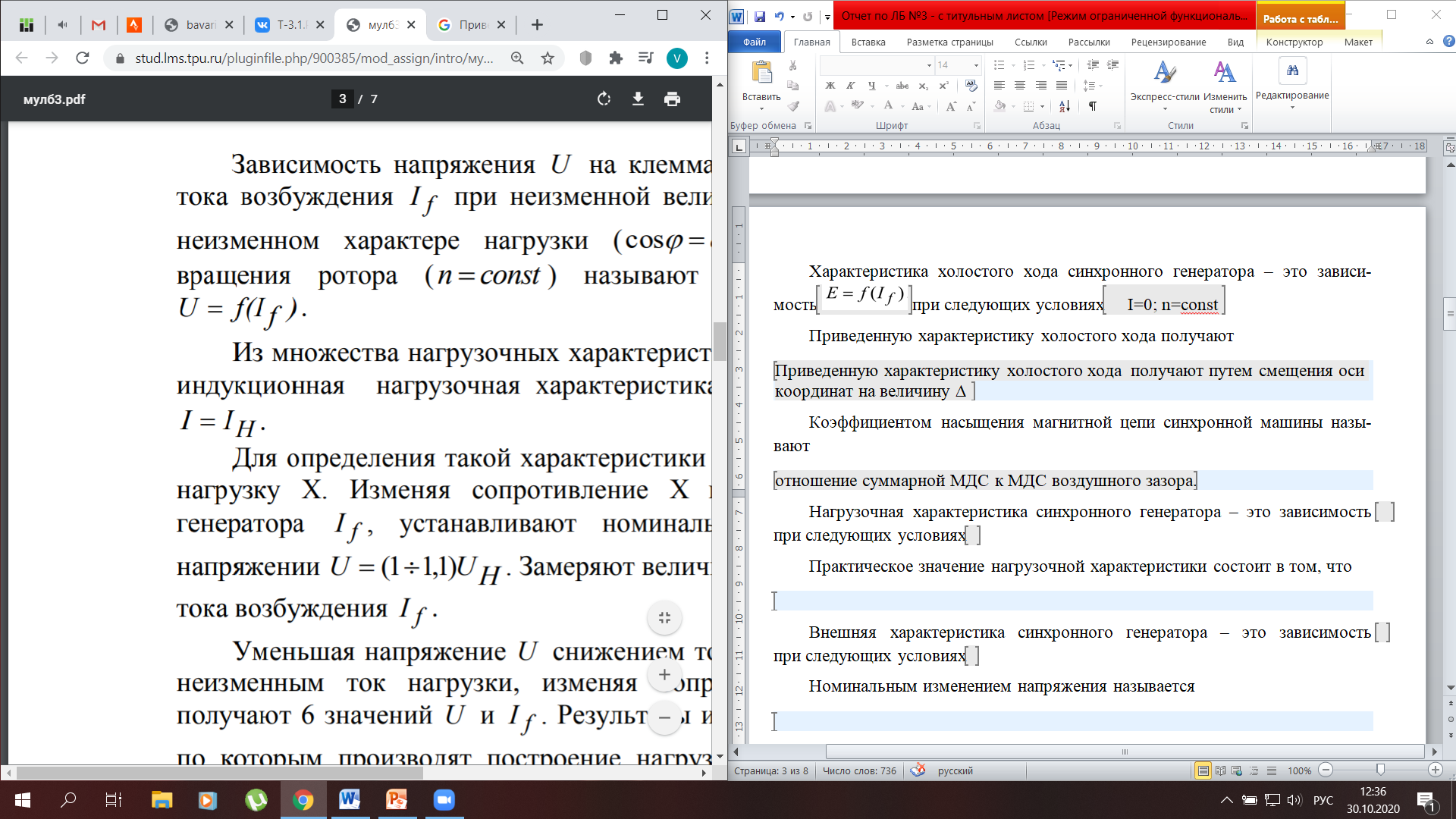
Task: Click the PDF zoom in plus button
Action: (664, 675)
